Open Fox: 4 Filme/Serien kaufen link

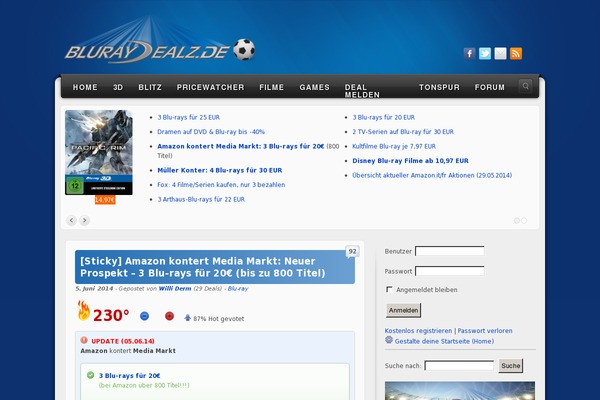[x=221, y=184]
